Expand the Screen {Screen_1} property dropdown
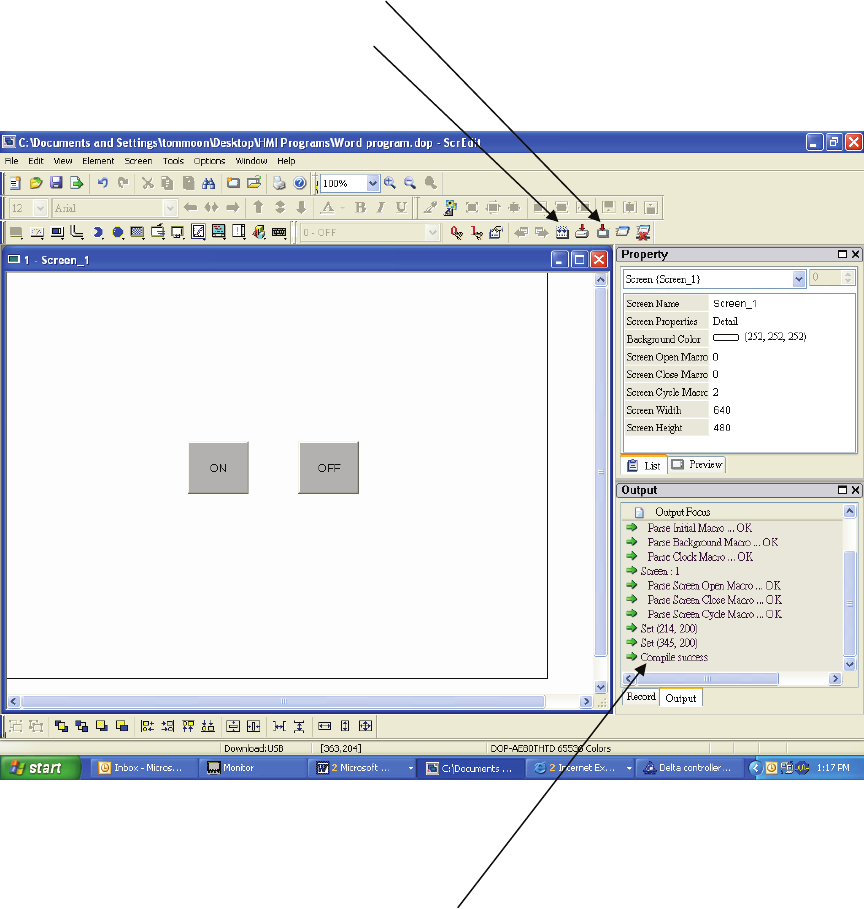The width and height of the screenshot is (864, 909). pyautogui.click(x=798, y=279)
